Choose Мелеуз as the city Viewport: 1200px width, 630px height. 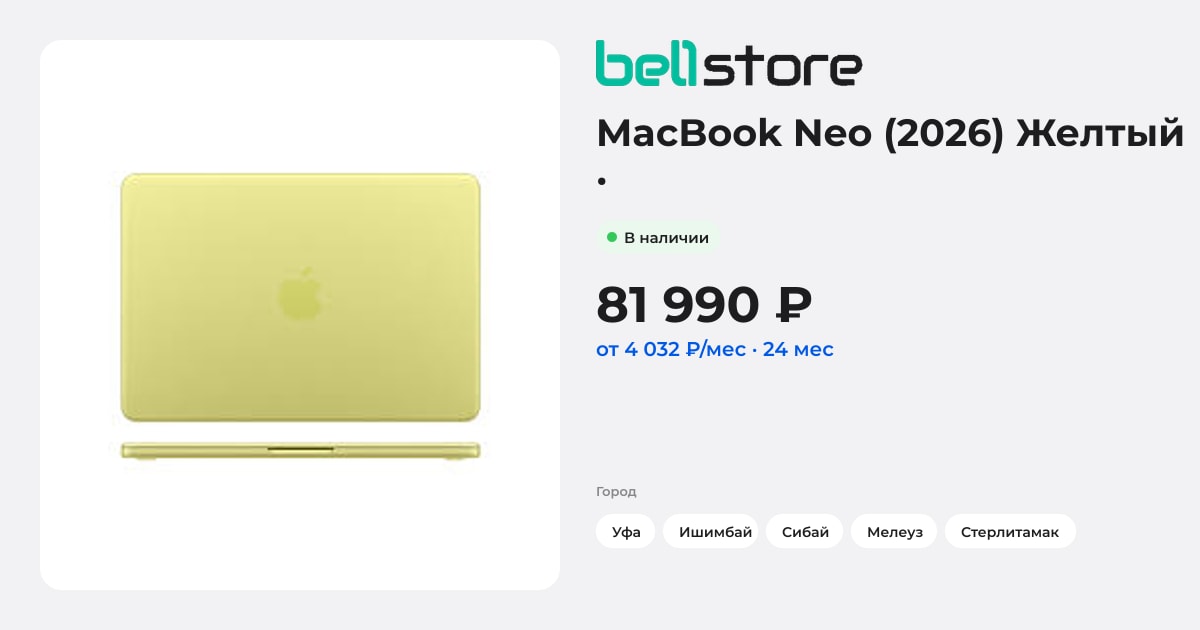click(895, 532)
